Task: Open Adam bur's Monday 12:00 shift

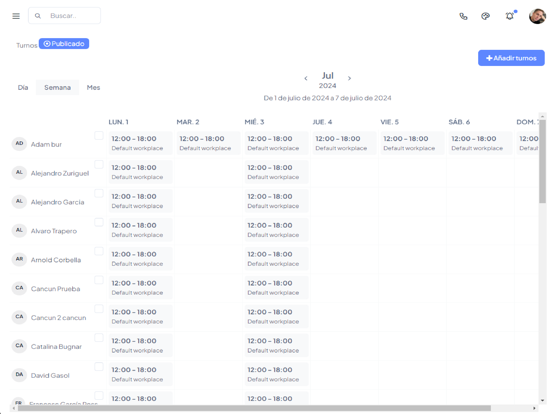Action: [140, 143]
